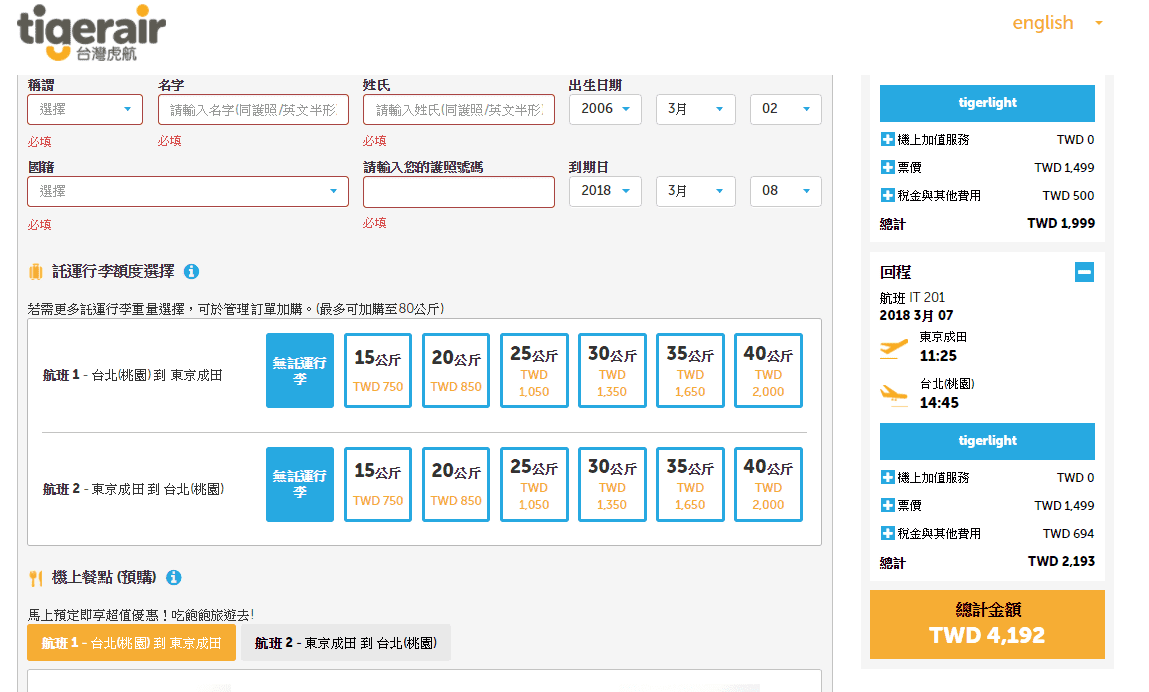Choose 35公斤 TWD 1,650 for 航班 2

click(690, 485)
